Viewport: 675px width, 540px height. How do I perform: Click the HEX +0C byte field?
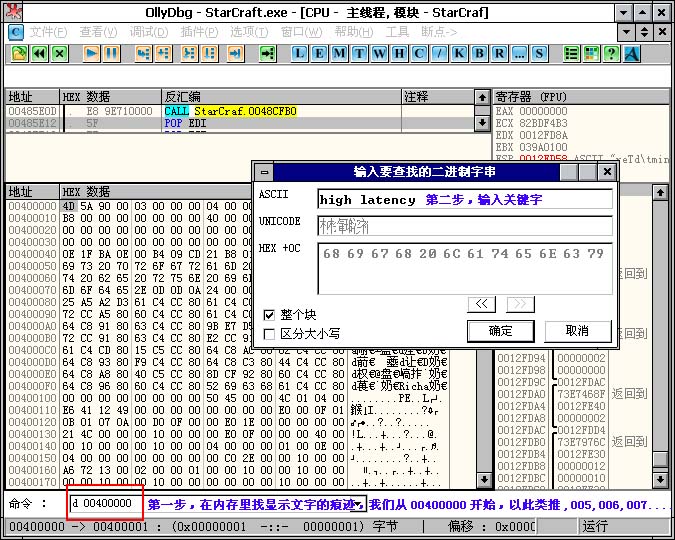click(465, 269)
